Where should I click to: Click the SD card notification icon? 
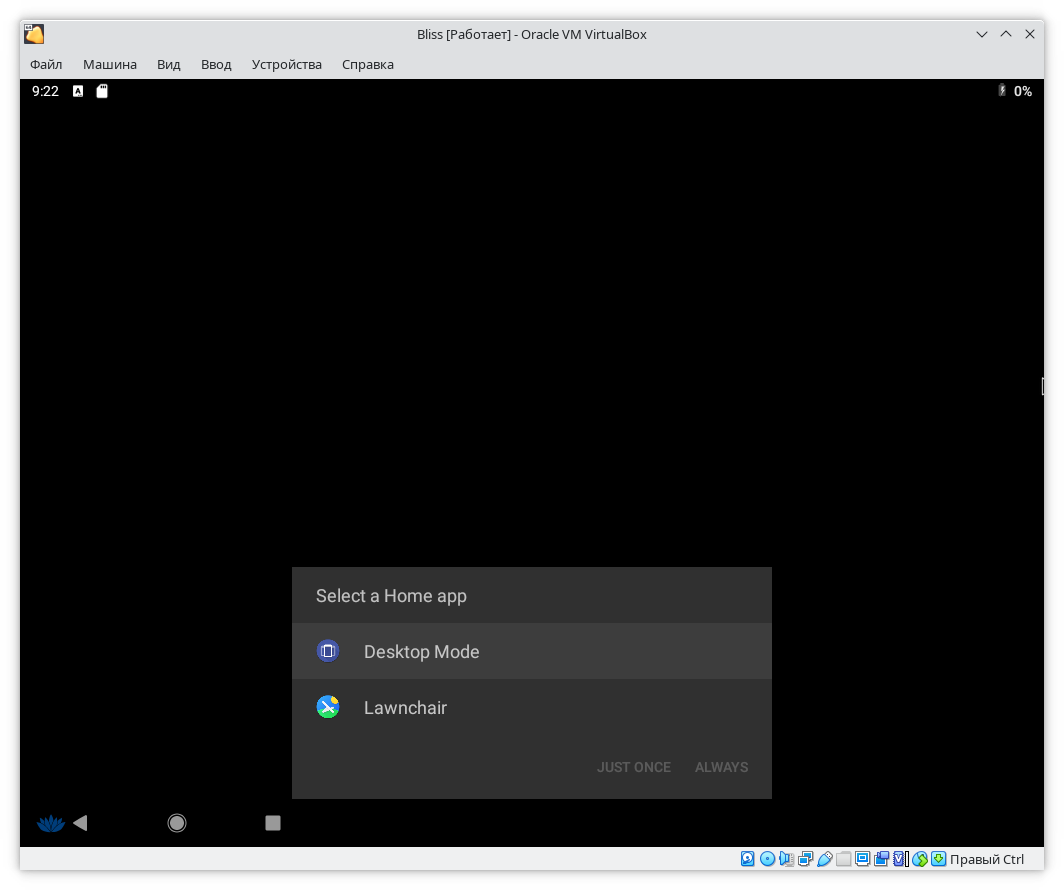[x=101, y=91]
